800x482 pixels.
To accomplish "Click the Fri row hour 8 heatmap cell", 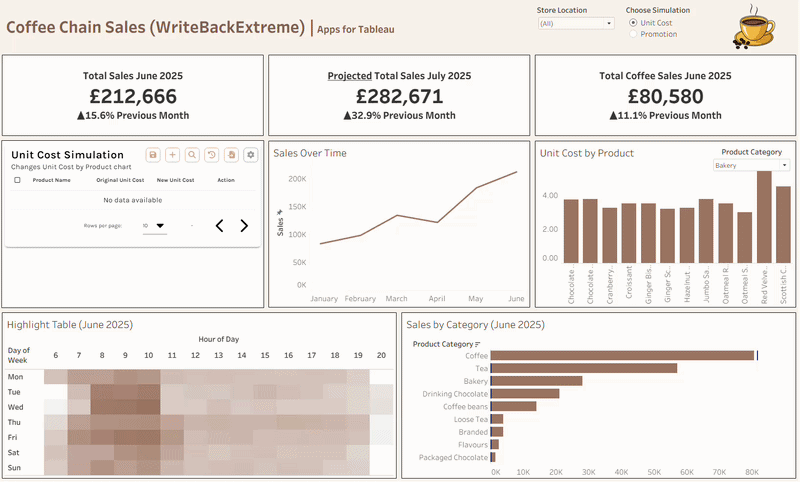I will tap(102, 438).
